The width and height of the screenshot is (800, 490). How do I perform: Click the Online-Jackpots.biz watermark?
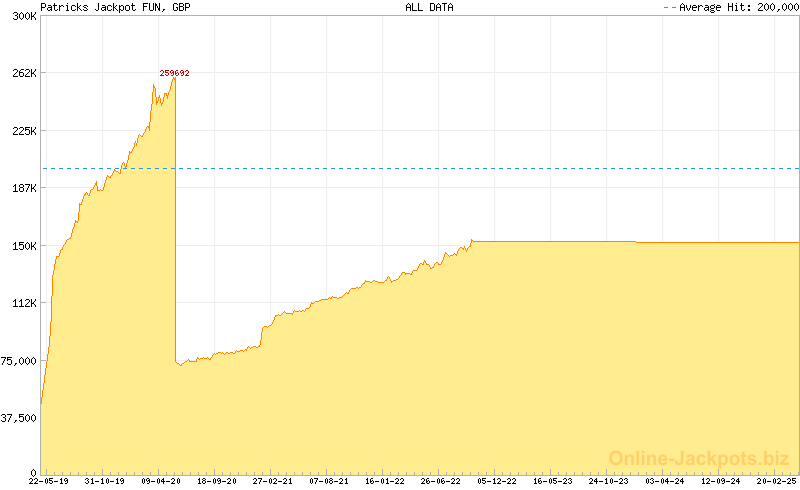[x=699, y=458]
